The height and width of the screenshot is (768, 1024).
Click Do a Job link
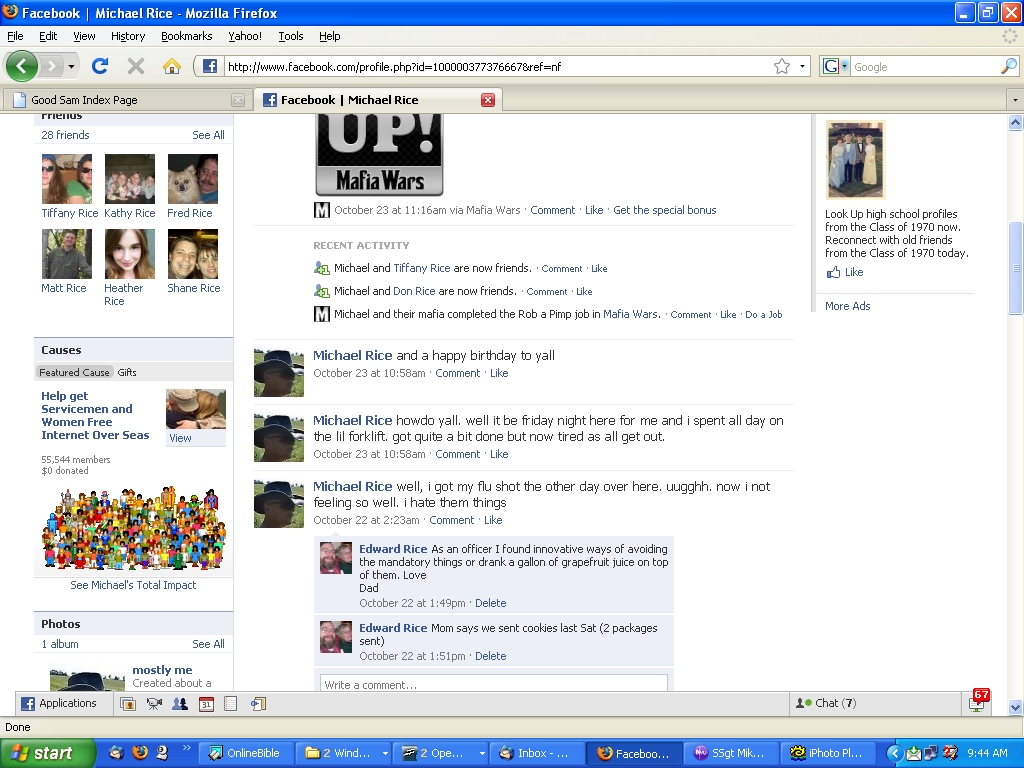(x=763, y=315)
